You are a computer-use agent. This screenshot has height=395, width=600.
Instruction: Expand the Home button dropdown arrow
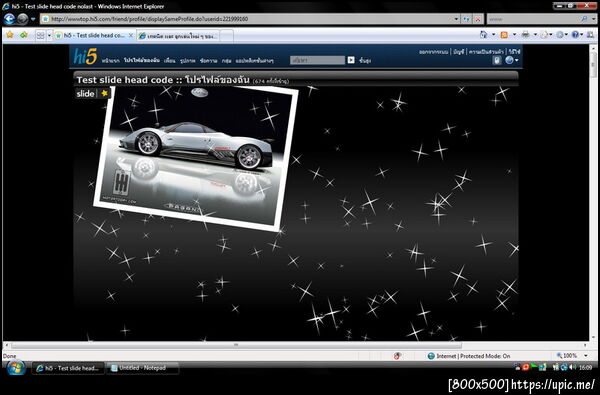click(x=493, y=35)
